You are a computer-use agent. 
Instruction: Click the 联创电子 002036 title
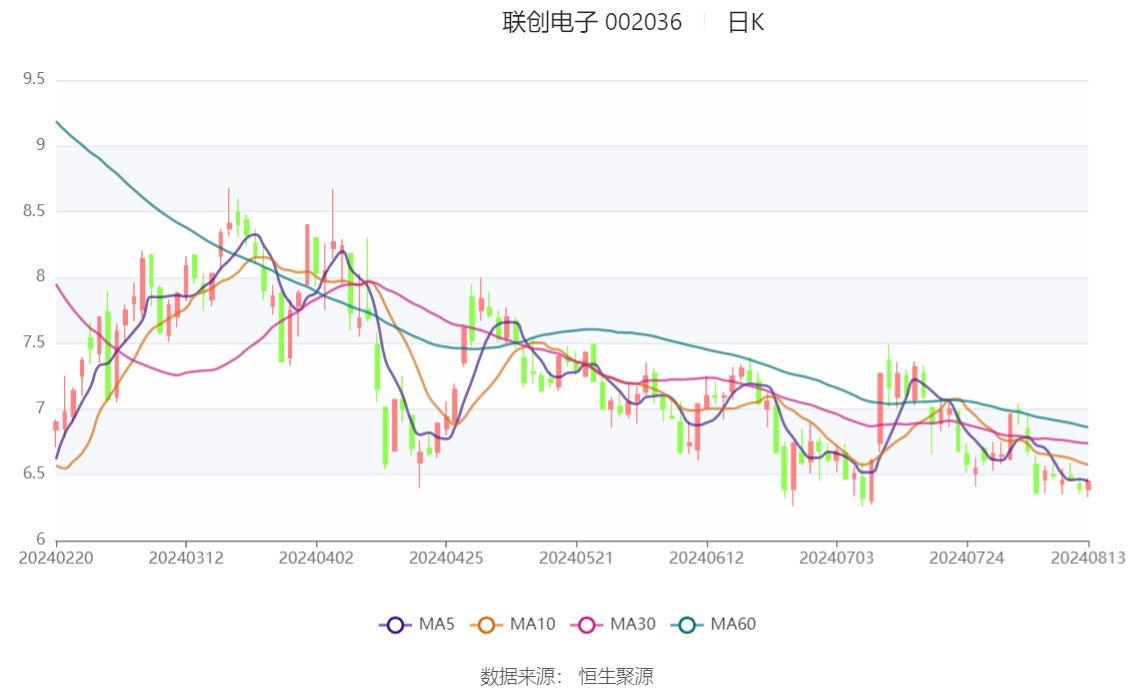click(592, 22)
